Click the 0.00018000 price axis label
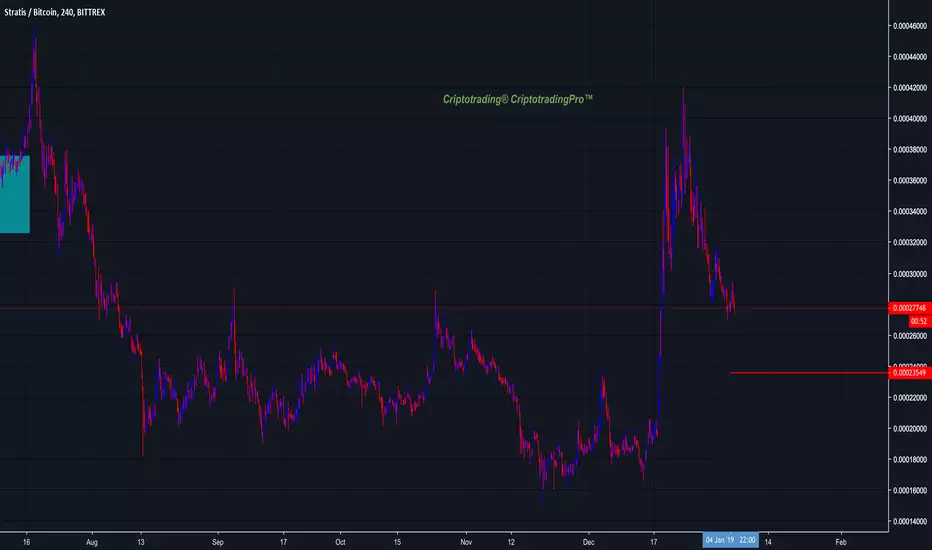 pyautogui.click(x=910, y=460)
